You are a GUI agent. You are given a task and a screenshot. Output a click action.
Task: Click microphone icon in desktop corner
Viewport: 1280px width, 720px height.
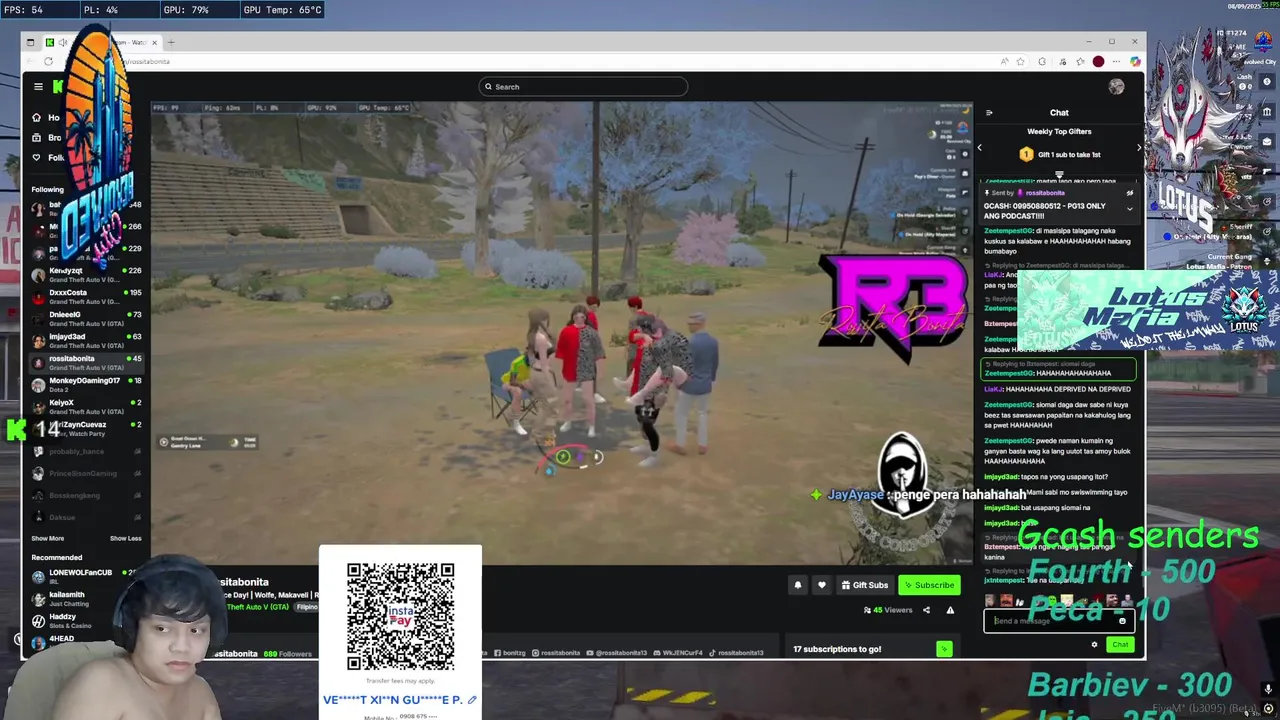(x=1268, y=689)
